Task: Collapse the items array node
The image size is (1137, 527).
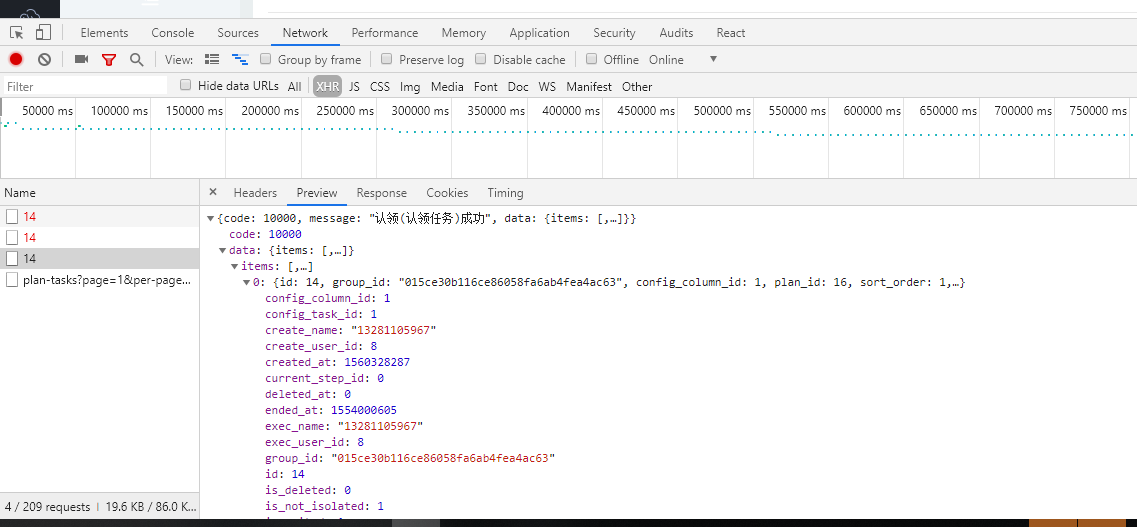Action: pyautogui.click(x=234, y=266)
